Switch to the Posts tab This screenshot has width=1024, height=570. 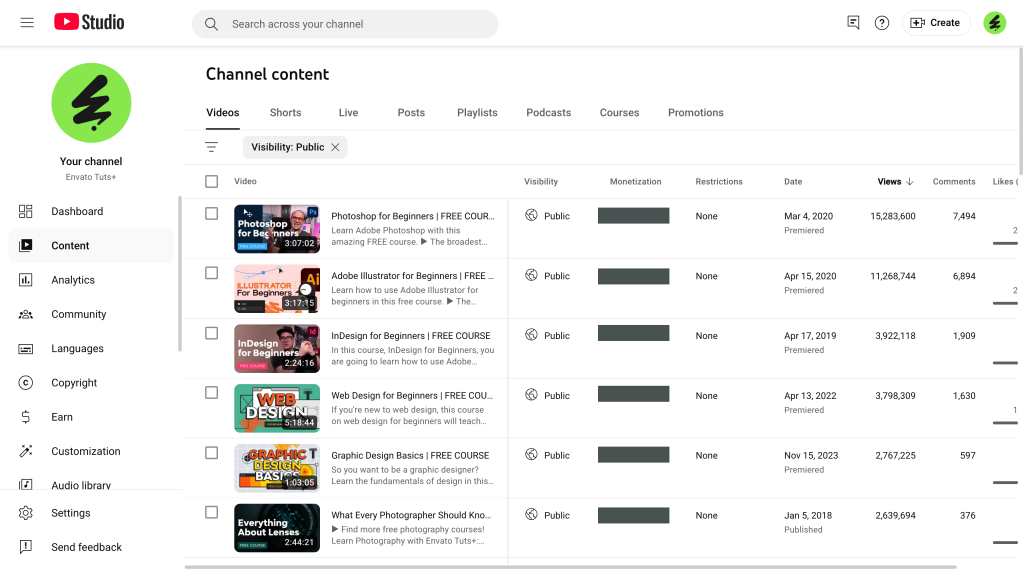[x=411, y=112]
